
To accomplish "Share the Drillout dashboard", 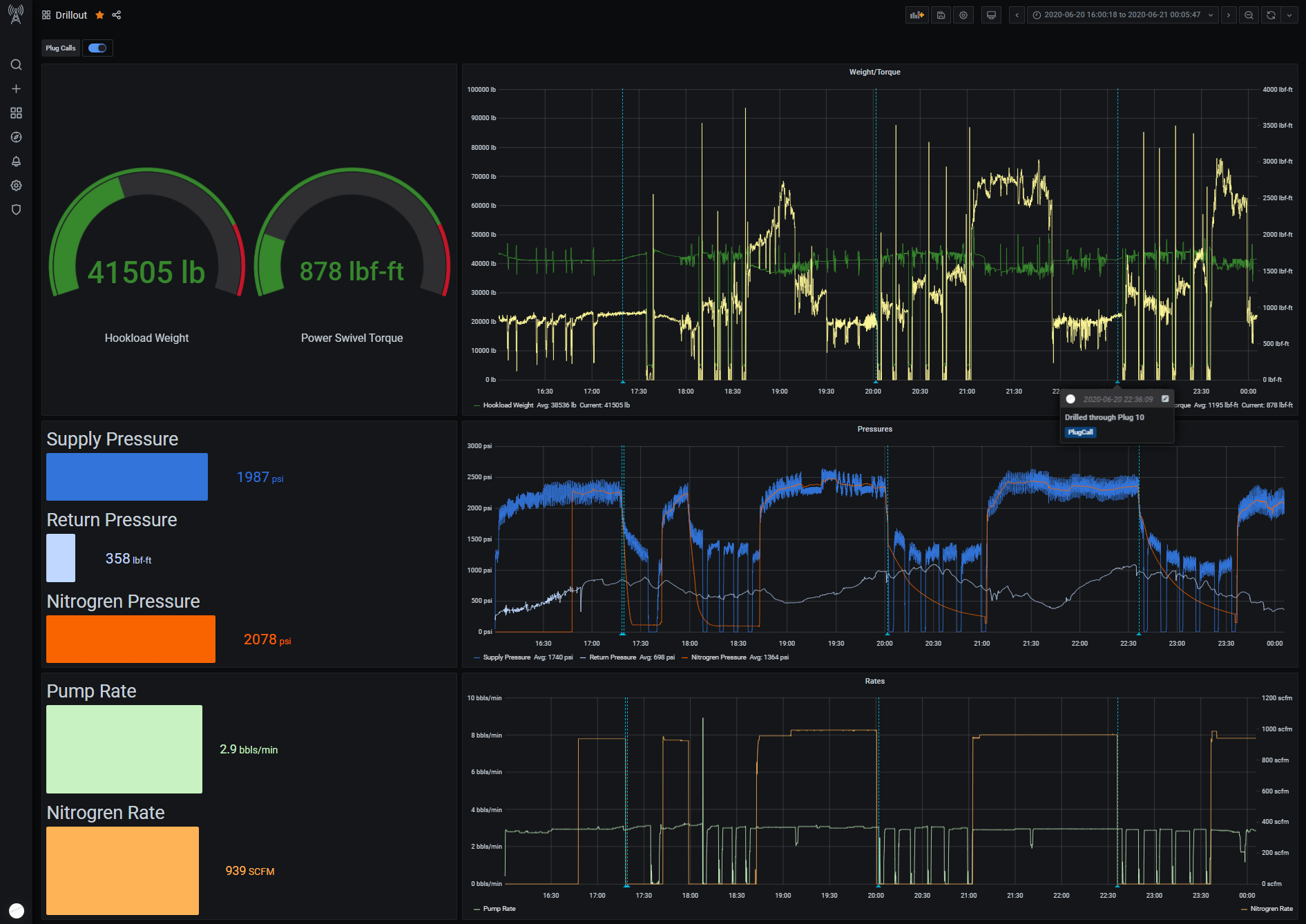I will [x=117, y=15].
